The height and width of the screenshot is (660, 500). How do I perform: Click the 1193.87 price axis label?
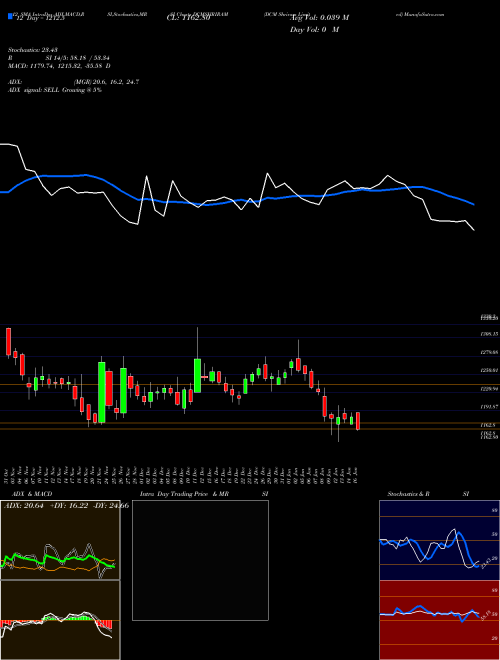click(x=489, y=407)
